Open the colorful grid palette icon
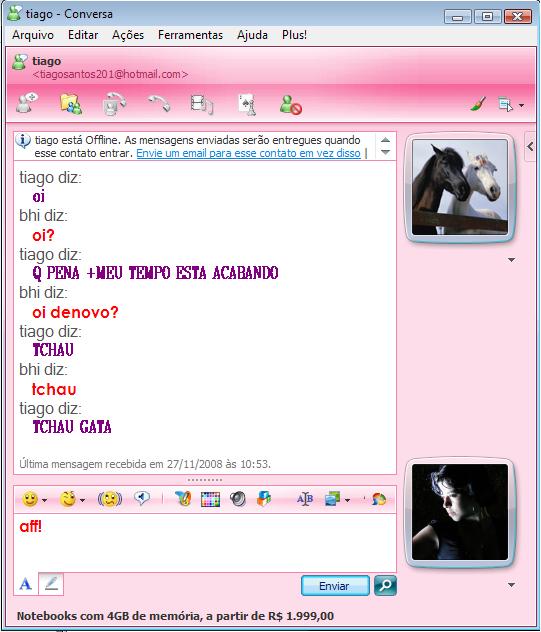Image resolution: width=541 pixels, height=632 pixels. 210,499
